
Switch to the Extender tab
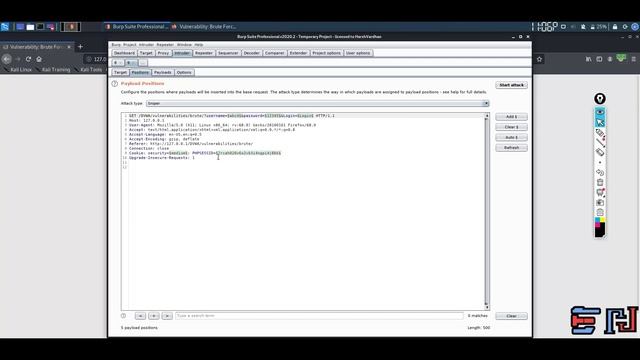[298, 53]
